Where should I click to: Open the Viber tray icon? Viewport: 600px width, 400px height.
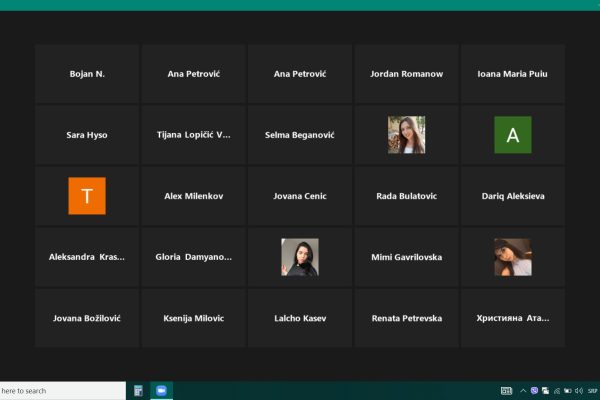534,390
